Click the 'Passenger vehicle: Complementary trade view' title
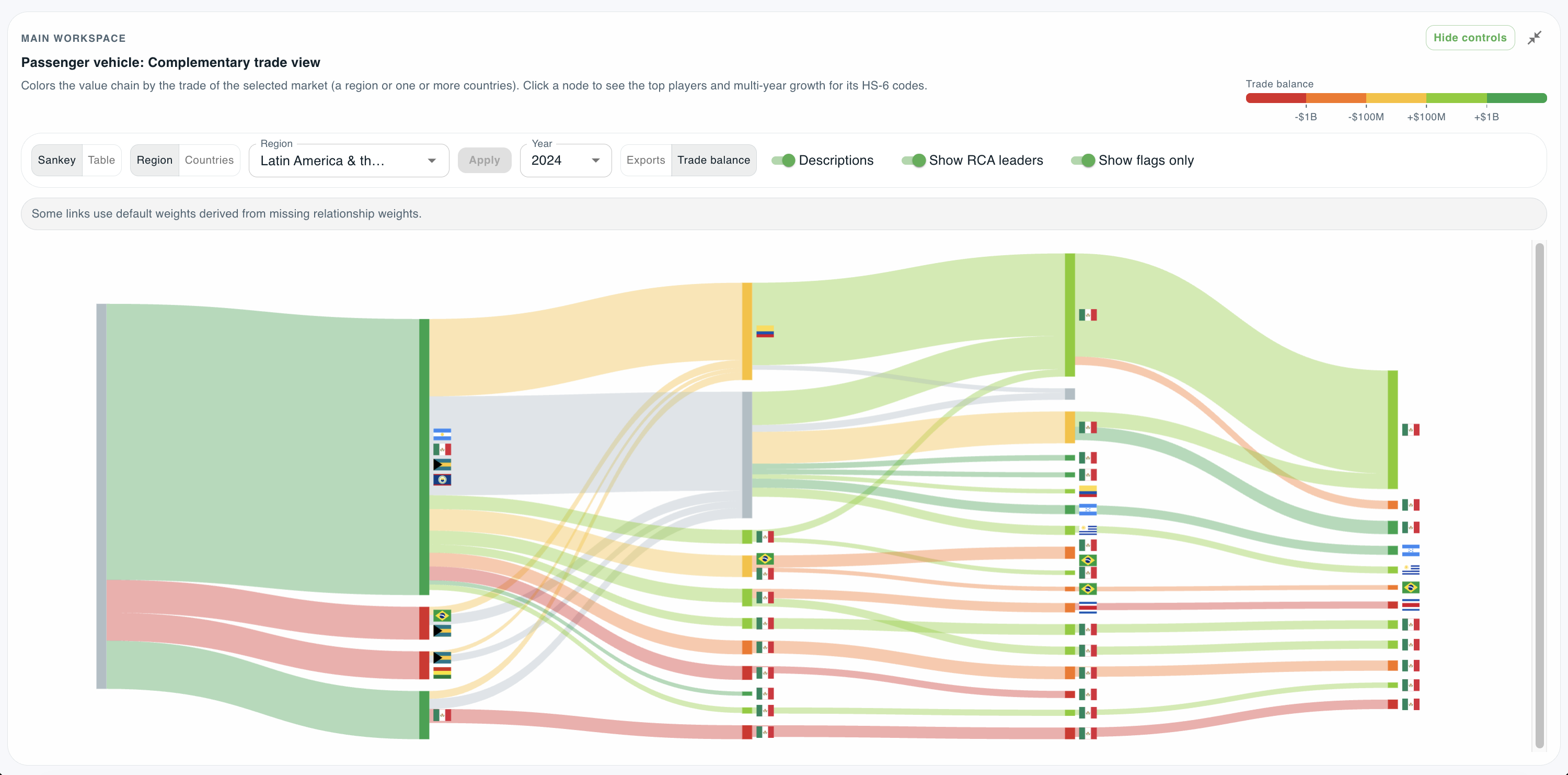This screenshot has height=775, width=1568. (x=170, y=62)
